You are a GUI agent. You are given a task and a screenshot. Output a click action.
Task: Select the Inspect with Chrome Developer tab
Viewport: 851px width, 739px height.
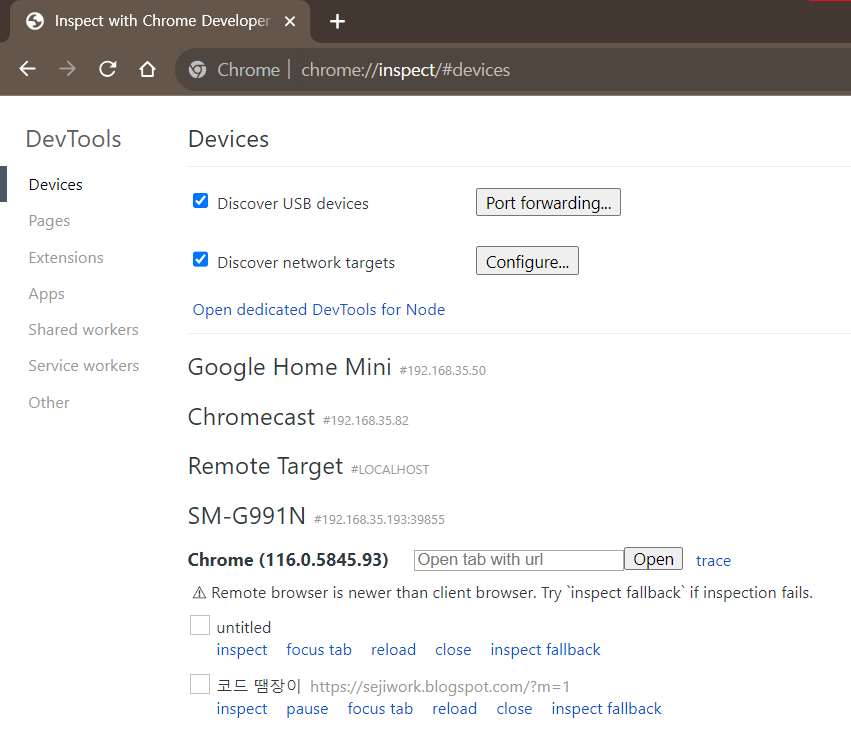161,21
